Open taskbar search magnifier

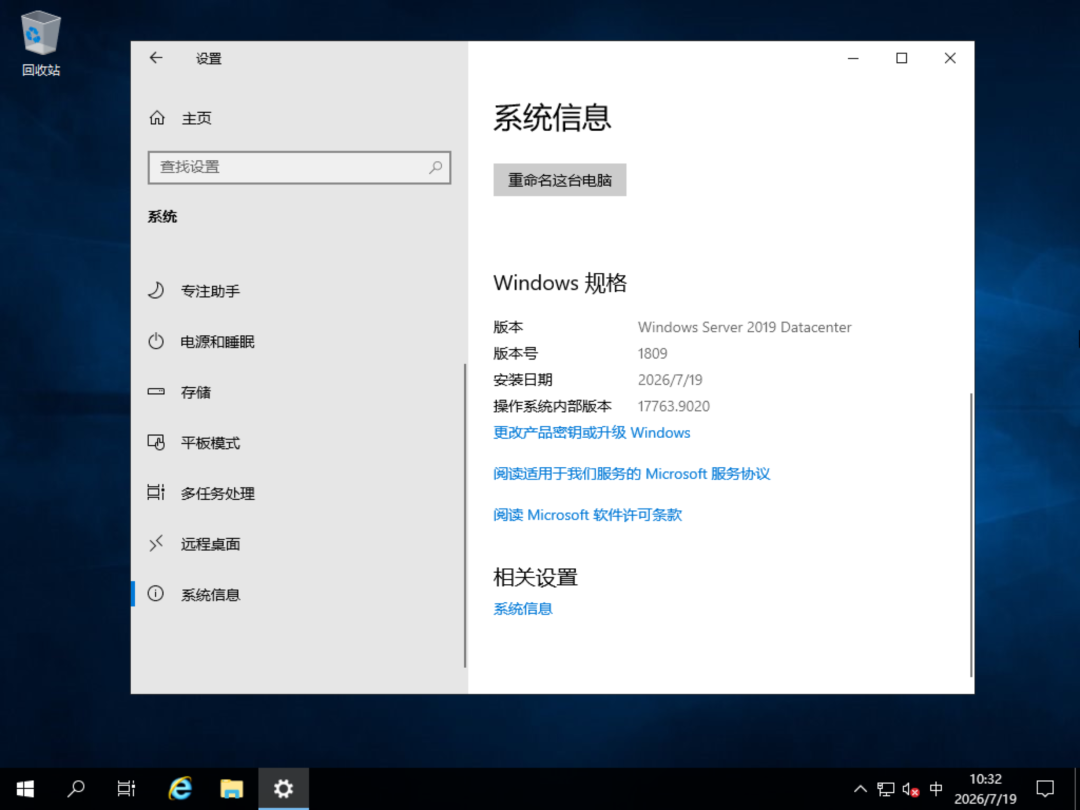[x=76, y=789]
